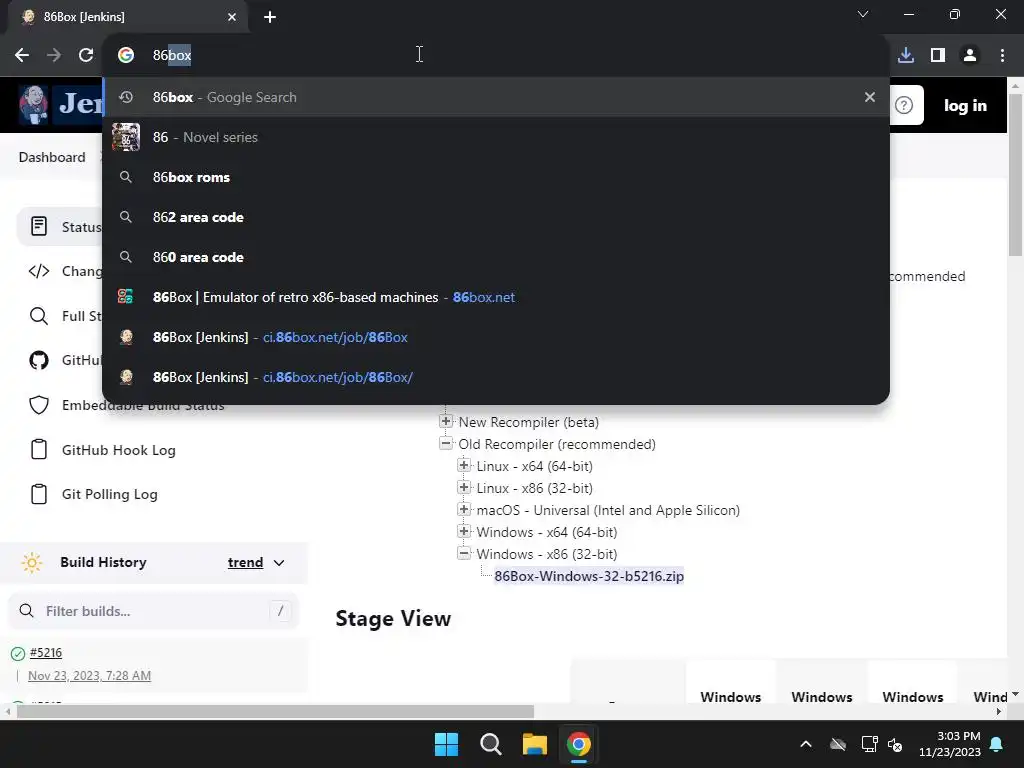Click the GitHub Hook Log clipboard icon
The image size is (1024, 768).
click(39, 449)
